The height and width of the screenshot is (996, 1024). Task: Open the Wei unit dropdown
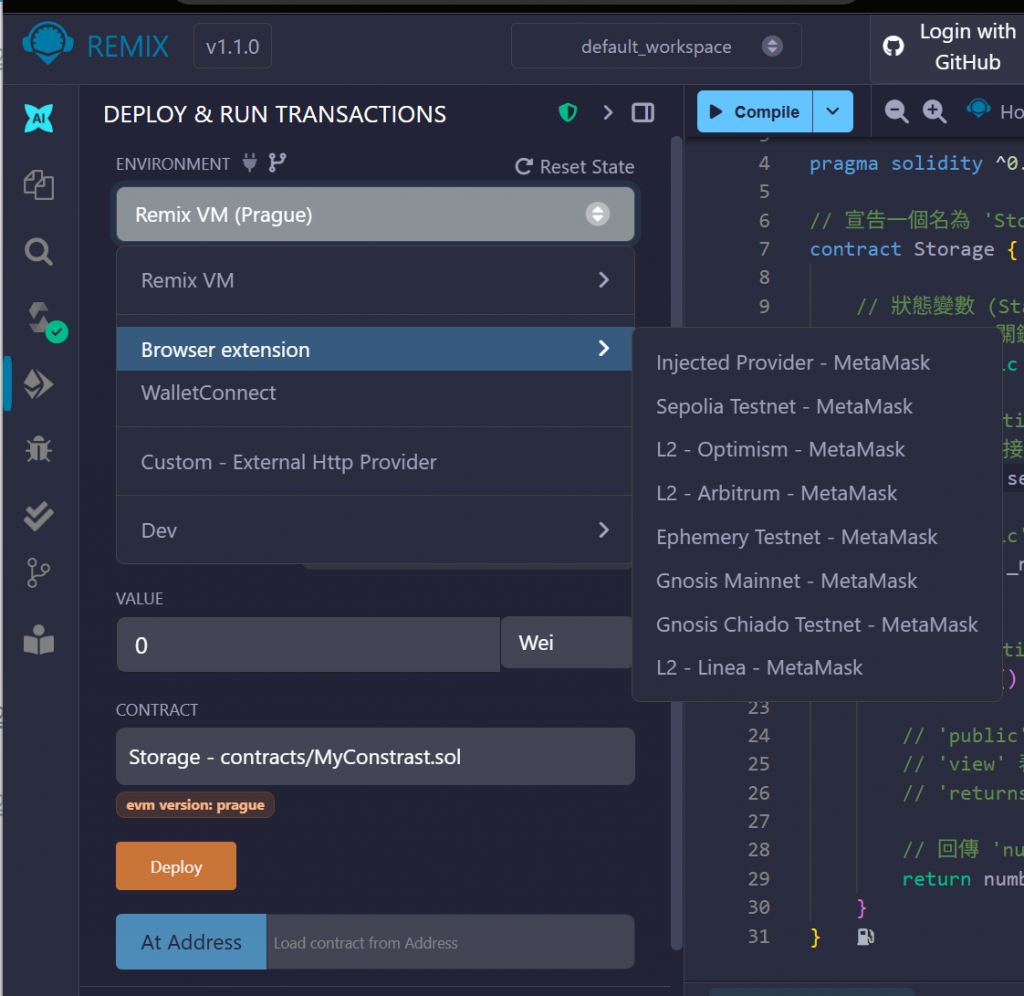[567, 643]
